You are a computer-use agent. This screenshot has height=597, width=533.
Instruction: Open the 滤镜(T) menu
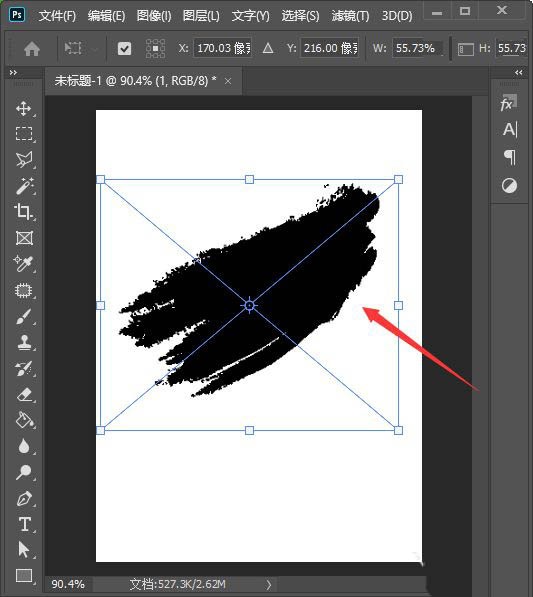[350, 16]
